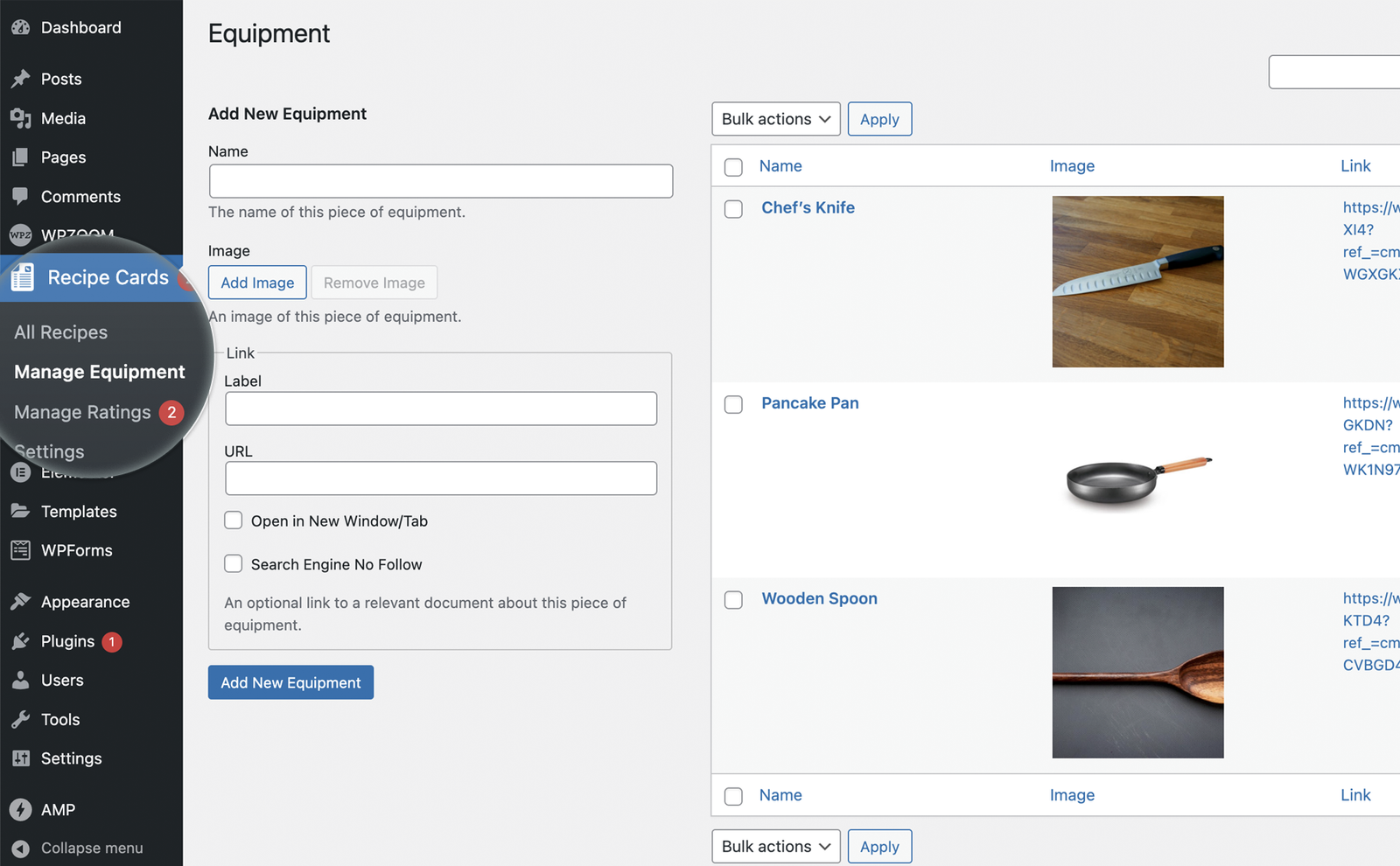The height and width of the screenshot is (866, 1400).
Task: Click the Posts pushpin icon
Action: 21,80
